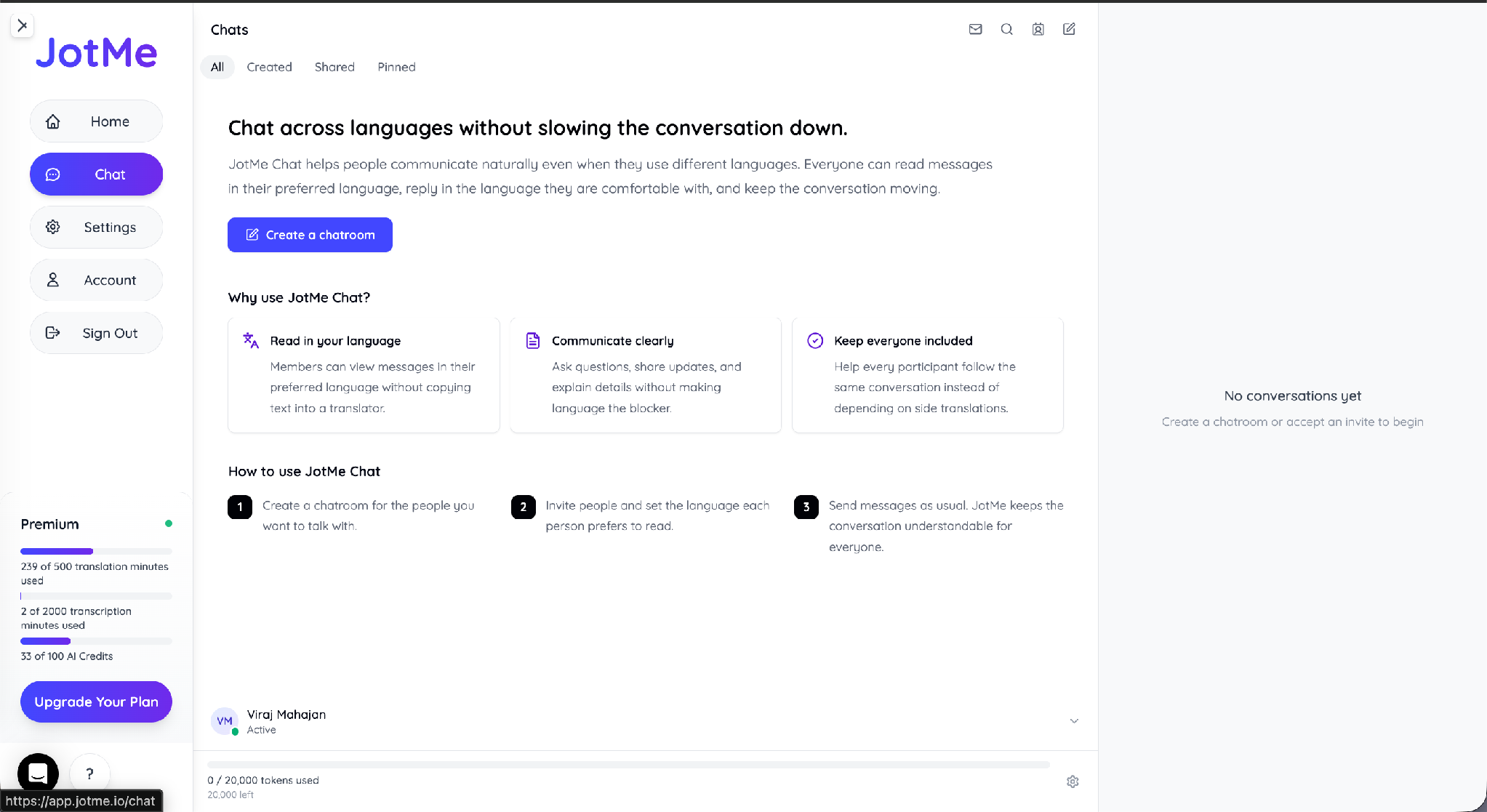Click the translate icon on Read in your language card
This screenshot has height=812, width=1487.
click(251, 340)
